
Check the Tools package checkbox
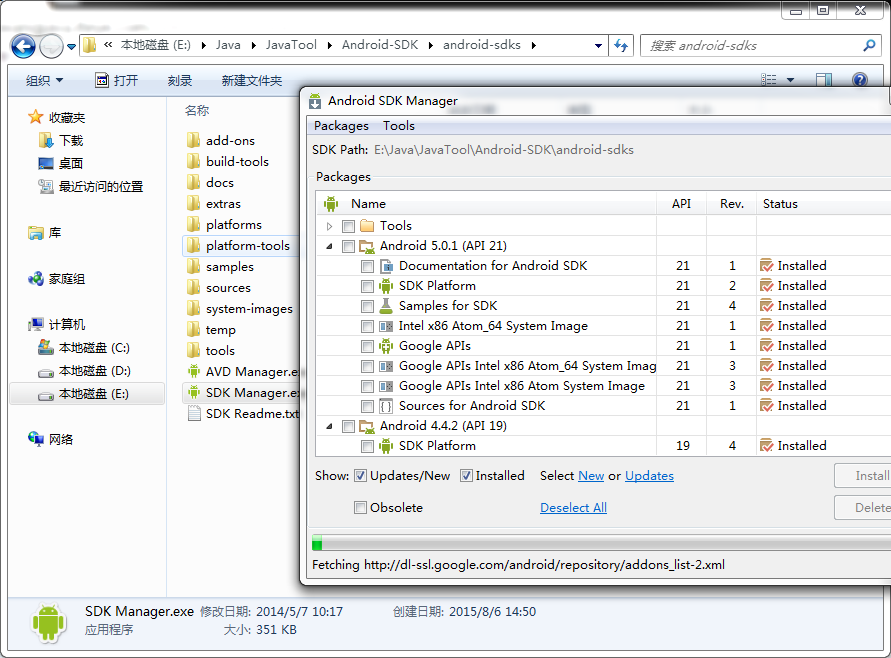(x=348, y=226)
